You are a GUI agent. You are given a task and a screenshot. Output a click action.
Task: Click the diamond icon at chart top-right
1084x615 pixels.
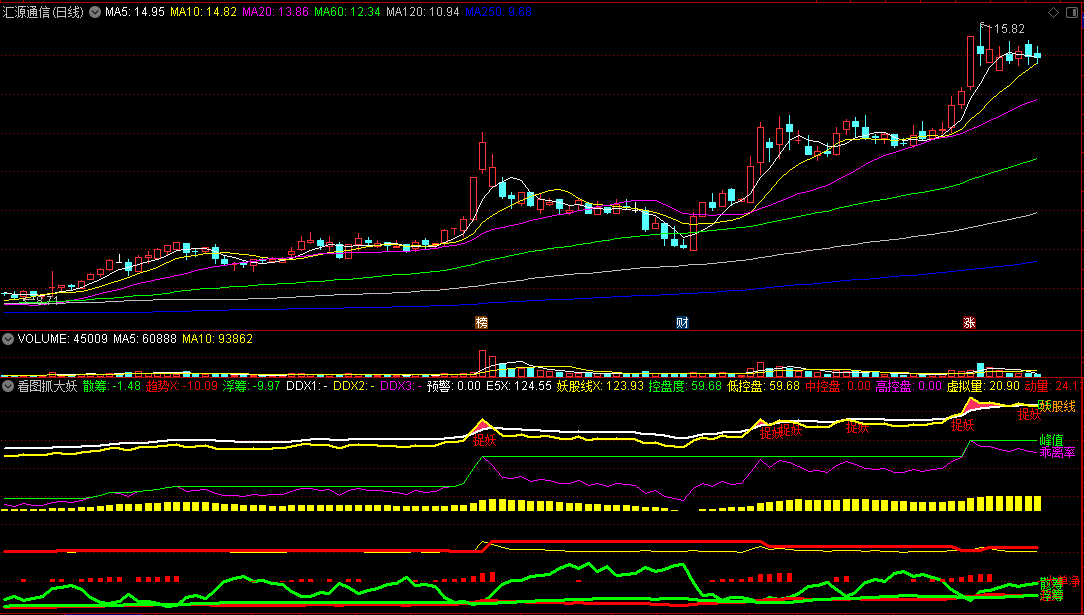tap(1054, 12)
